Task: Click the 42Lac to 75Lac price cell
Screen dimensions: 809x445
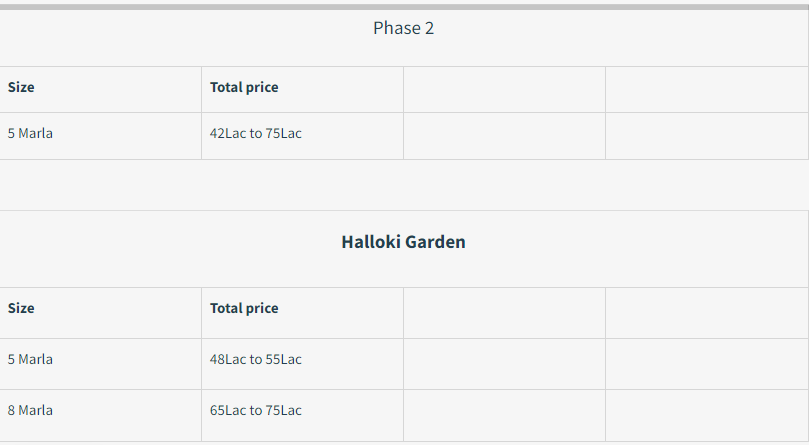Action: 256,133
